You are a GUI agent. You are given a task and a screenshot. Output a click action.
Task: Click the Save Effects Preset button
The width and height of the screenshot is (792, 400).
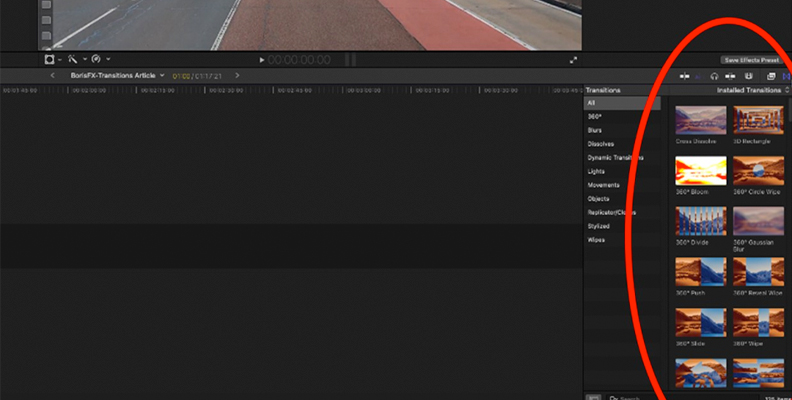click(752, 60)
